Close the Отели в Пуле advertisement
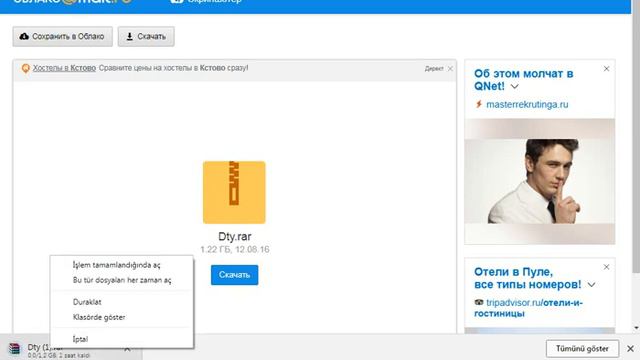 click(607, 267)
